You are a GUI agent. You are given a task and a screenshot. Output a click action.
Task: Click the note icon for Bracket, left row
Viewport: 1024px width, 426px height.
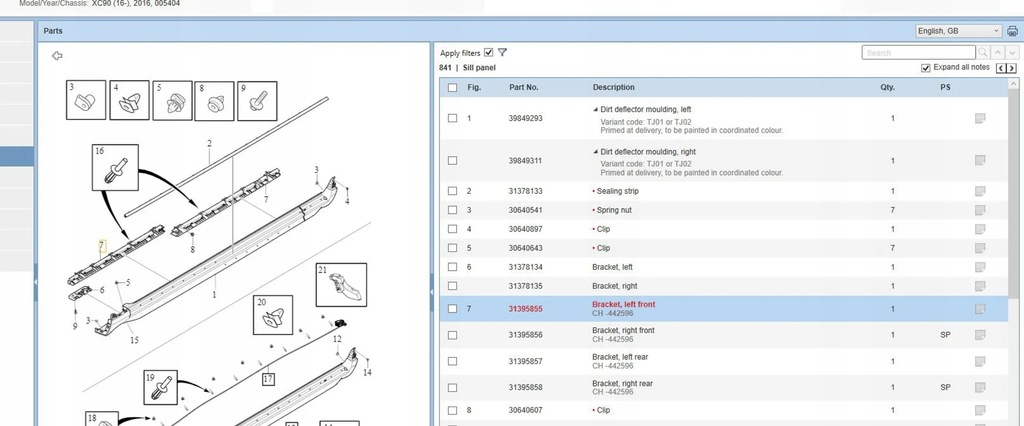pos(980,267)
